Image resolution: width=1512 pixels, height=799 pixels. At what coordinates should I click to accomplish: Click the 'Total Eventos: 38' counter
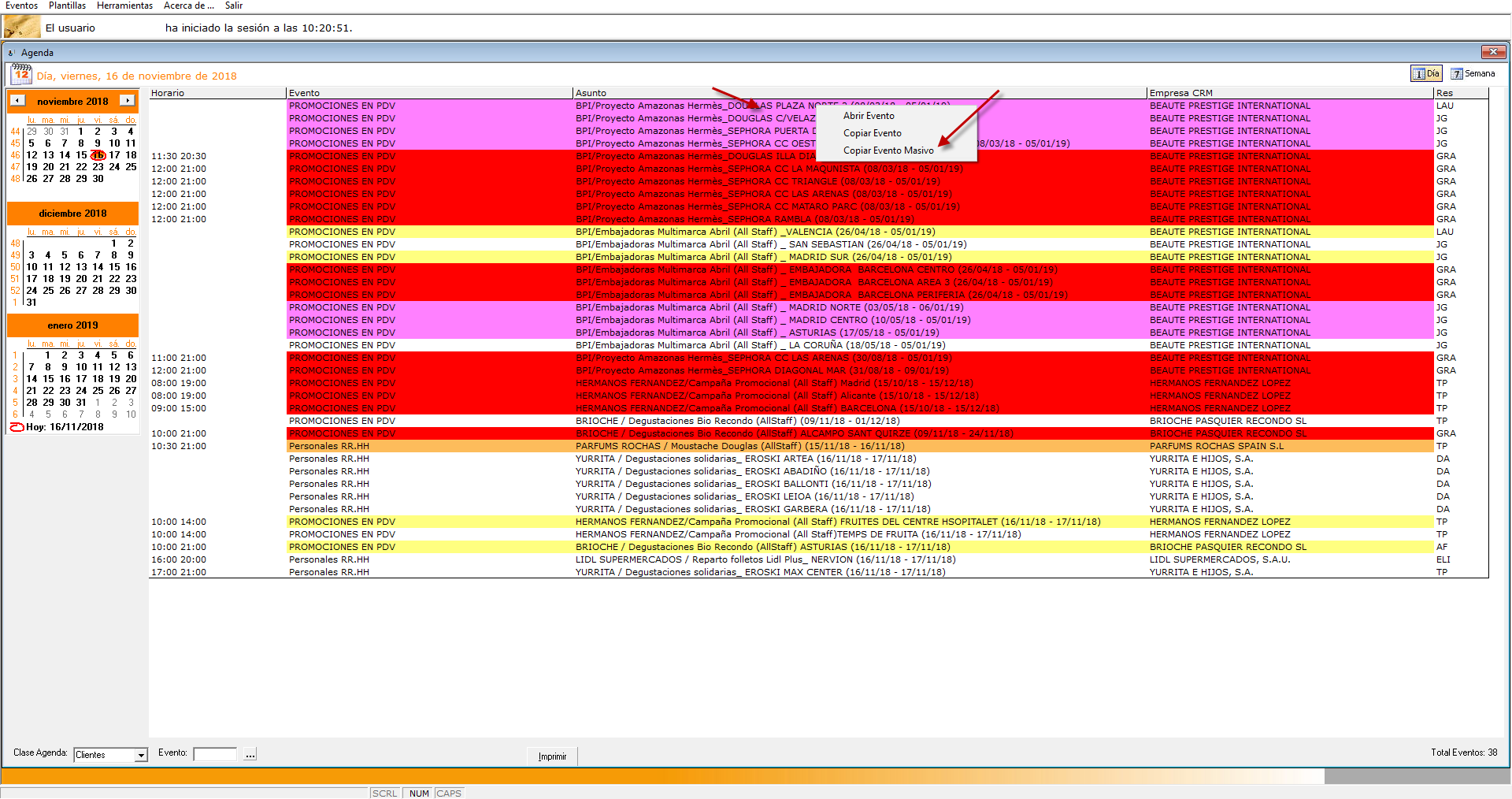click(x=1464, y=753)
